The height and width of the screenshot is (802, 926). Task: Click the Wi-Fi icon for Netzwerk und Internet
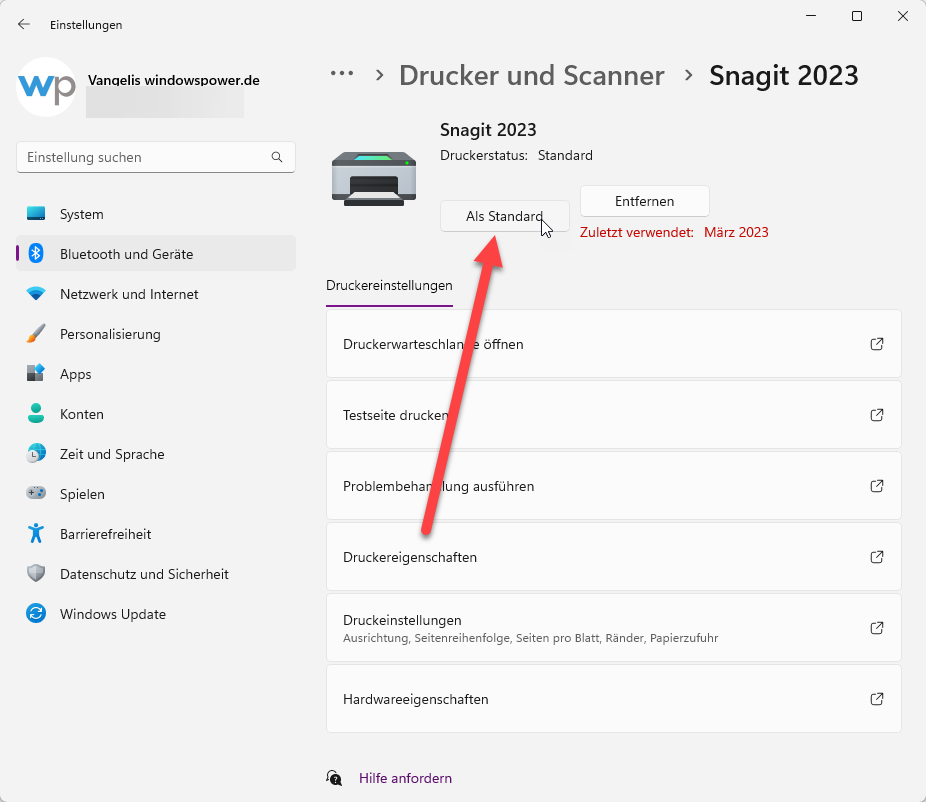(x=36, y=294)
